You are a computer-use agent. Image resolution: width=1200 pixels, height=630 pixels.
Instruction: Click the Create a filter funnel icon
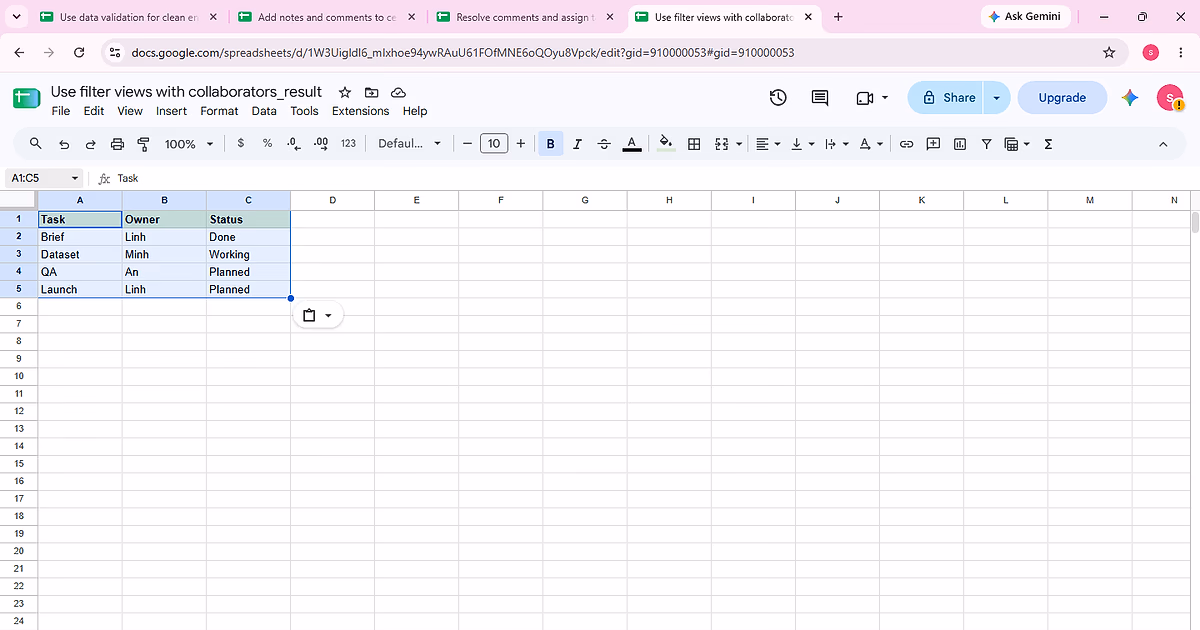986,144
